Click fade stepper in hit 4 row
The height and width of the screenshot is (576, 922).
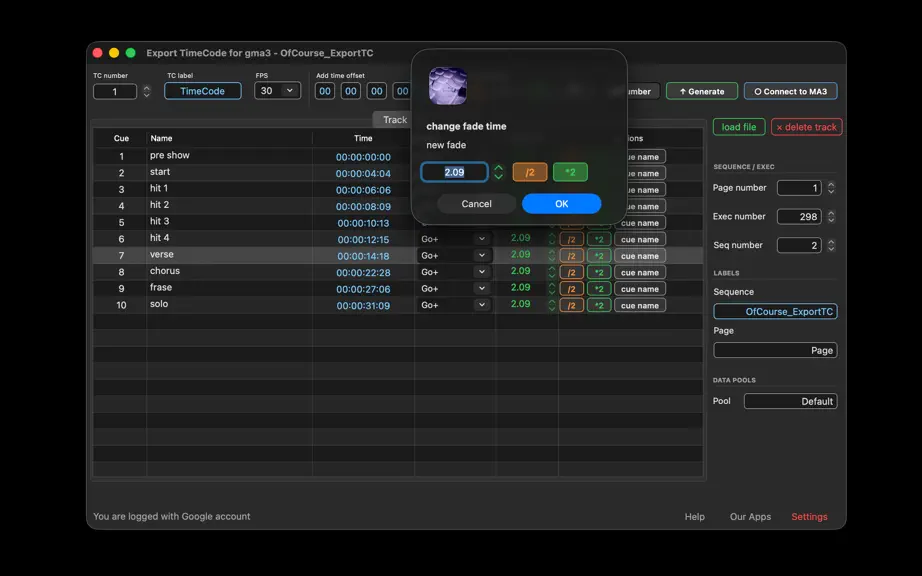552,239
